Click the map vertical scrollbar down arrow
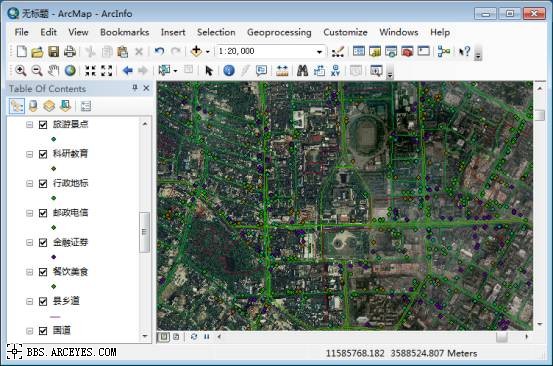The height and width of the screenshot is (366, 553). tap(540, 324)
